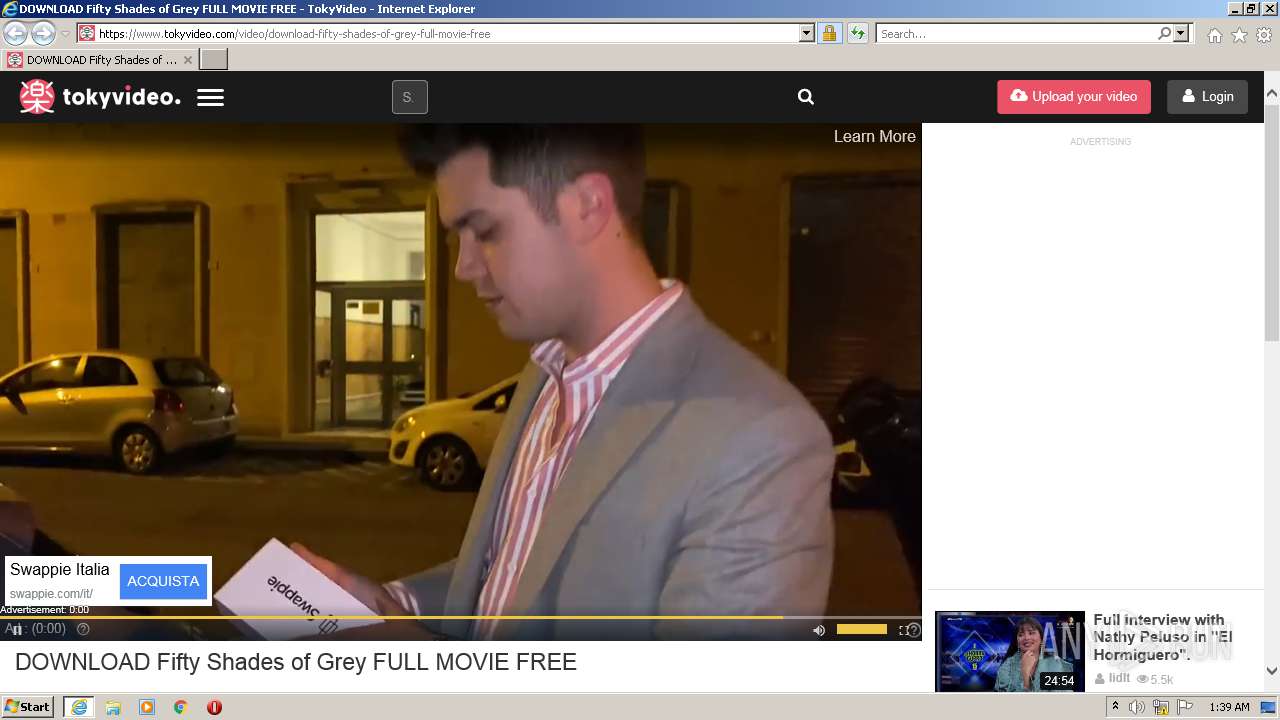The height and width of the screenshot is (720, 1280).
Task: Click the ACQUISTA ad button
Action: click(163, 581)
